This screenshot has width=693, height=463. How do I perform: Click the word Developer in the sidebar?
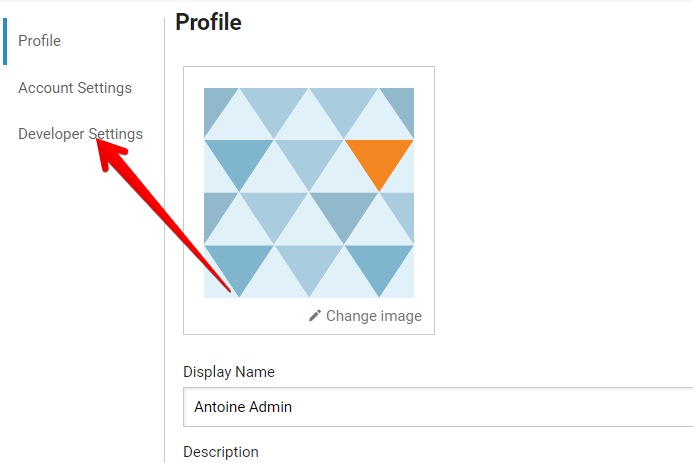click(51, 134)
